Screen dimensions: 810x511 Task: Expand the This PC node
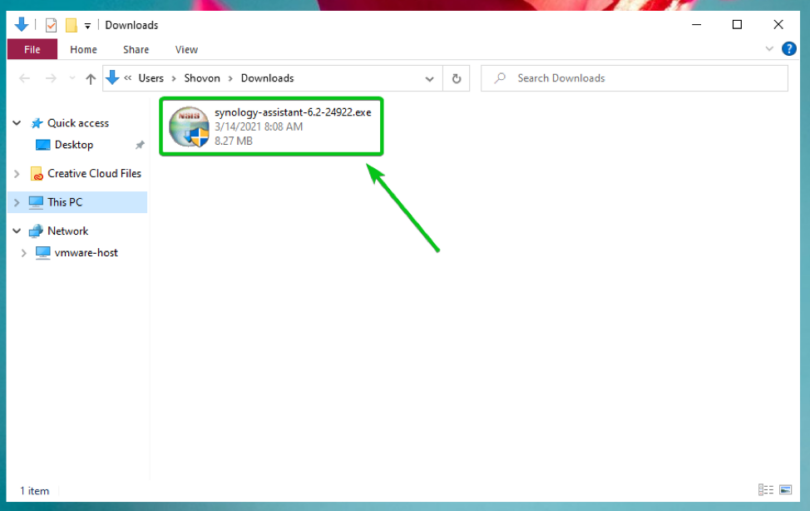17,203
